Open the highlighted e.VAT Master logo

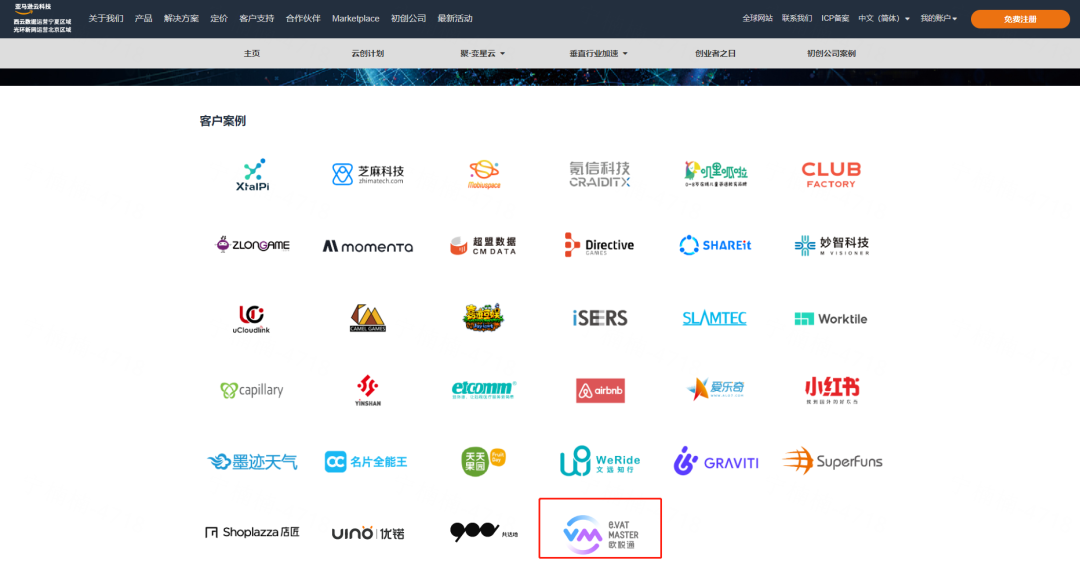click(600, 529)
